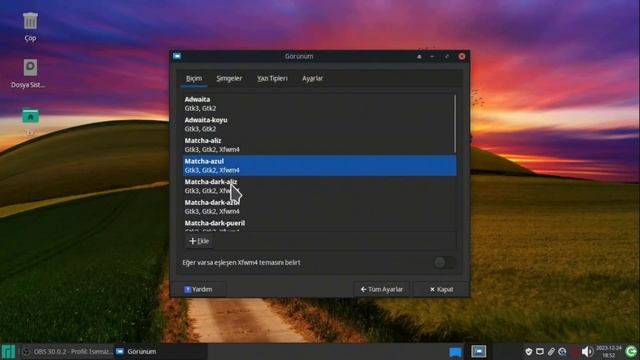Open the paperclip clipboard tray icon
Image resolution: width=640 pixels, height=360 pixels.
pyautogui.click(x=551, y=351)
